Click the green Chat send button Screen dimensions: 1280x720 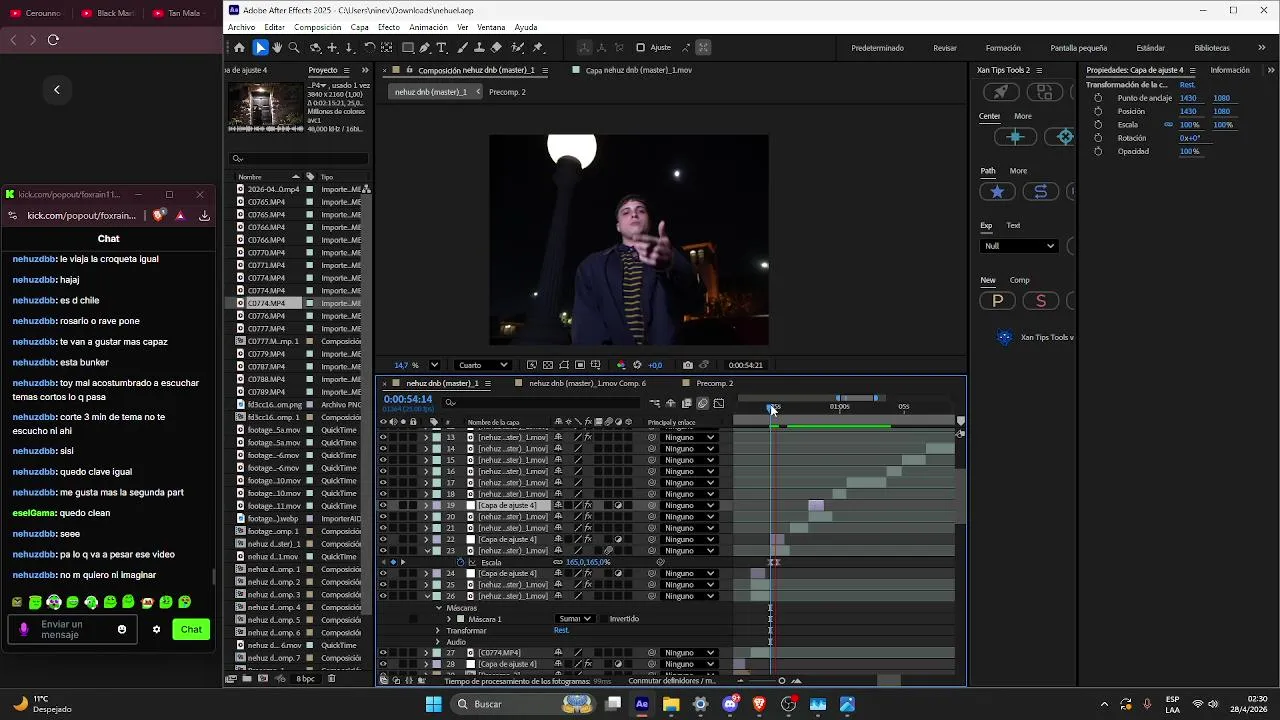(191, 629)
